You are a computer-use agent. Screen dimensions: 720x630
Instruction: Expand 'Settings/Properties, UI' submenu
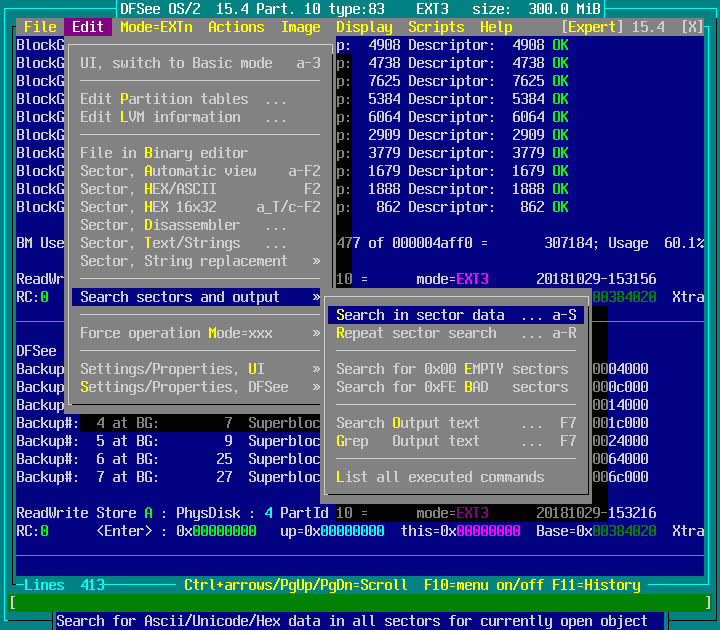click(x=200, y=369)
